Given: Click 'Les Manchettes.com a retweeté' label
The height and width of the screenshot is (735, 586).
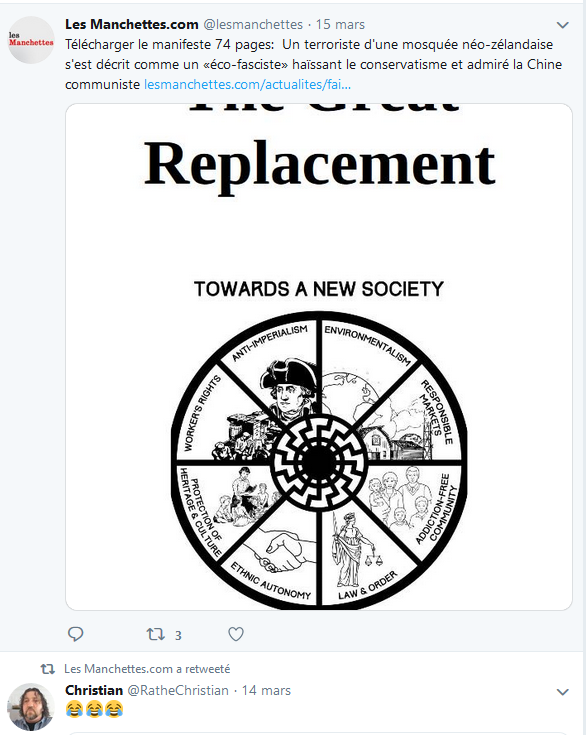Looking at the screenshot, I should tap(147, 669).
